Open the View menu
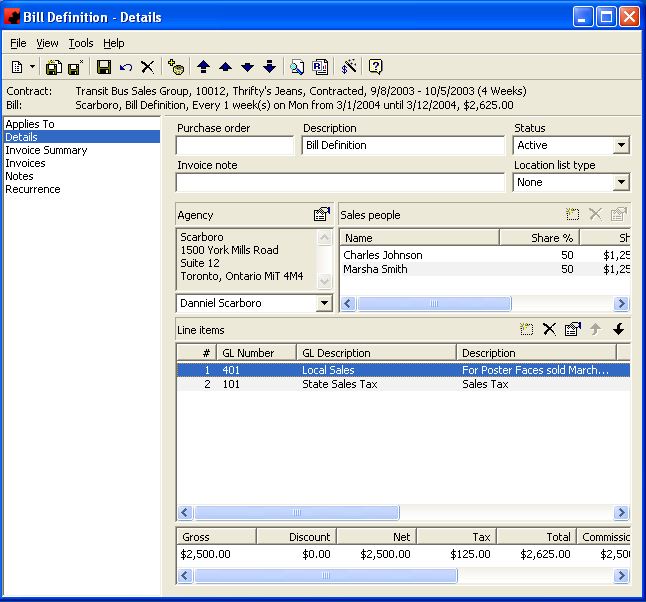646x602 pixels. click(x=47, y=43)
